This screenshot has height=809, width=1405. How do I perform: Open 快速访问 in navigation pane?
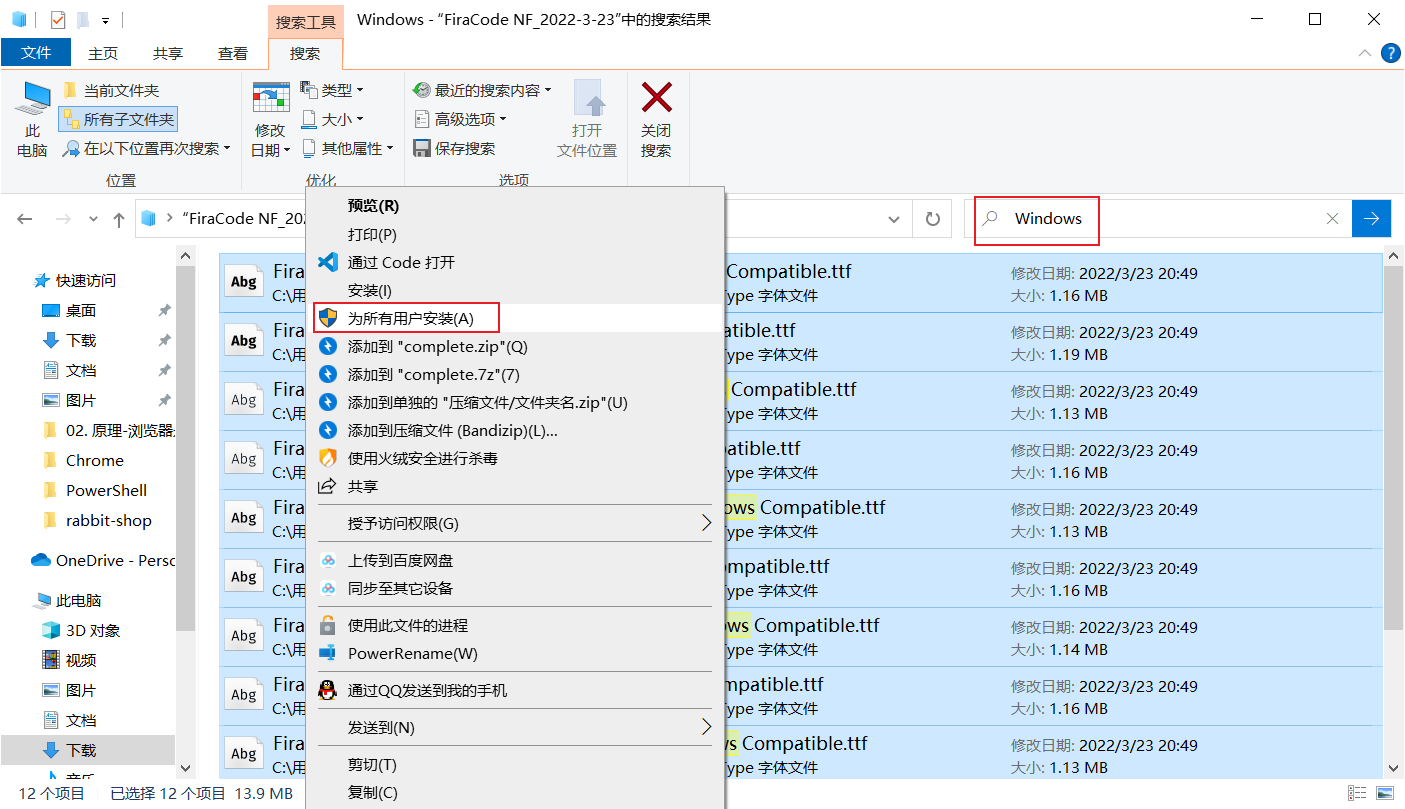(x=85, y=280)
